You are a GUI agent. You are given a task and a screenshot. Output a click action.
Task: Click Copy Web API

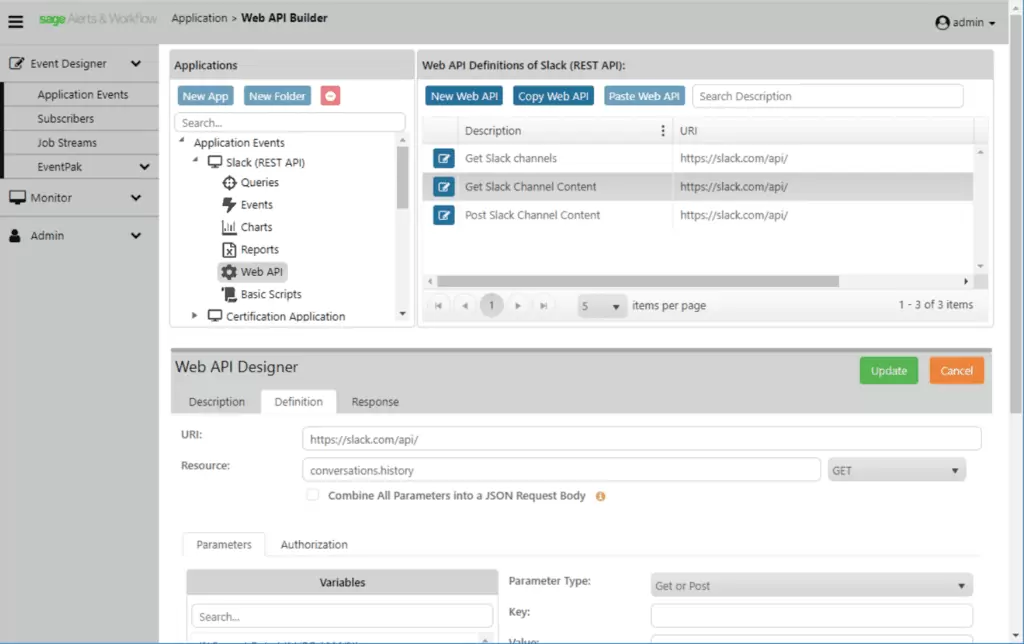[x=553, y=95]
